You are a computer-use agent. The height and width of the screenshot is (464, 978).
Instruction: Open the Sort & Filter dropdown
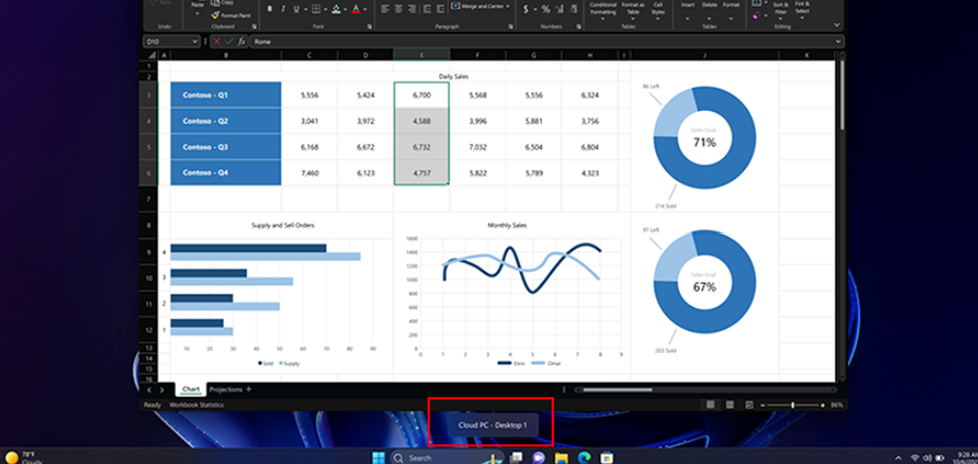coord(783,10)
